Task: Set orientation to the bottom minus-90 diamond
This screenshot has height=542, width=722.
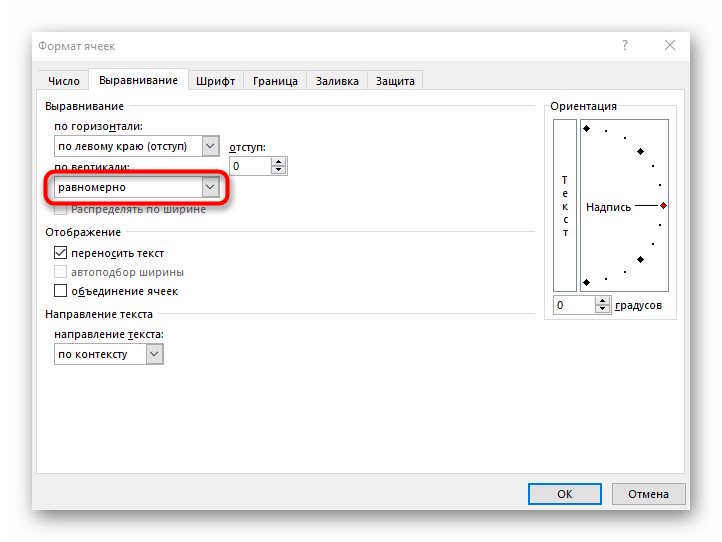Action: (x=586, y=282)
